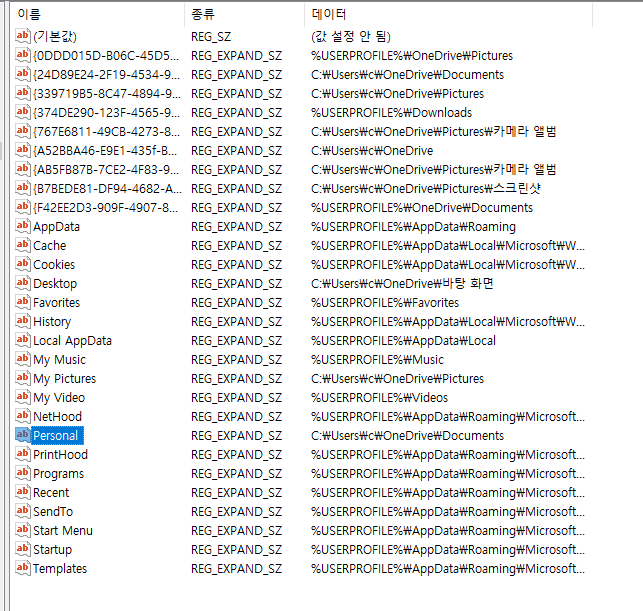
Task: Select the My Pictures value name
Action: pyautogui.click(x=64, y=378)
